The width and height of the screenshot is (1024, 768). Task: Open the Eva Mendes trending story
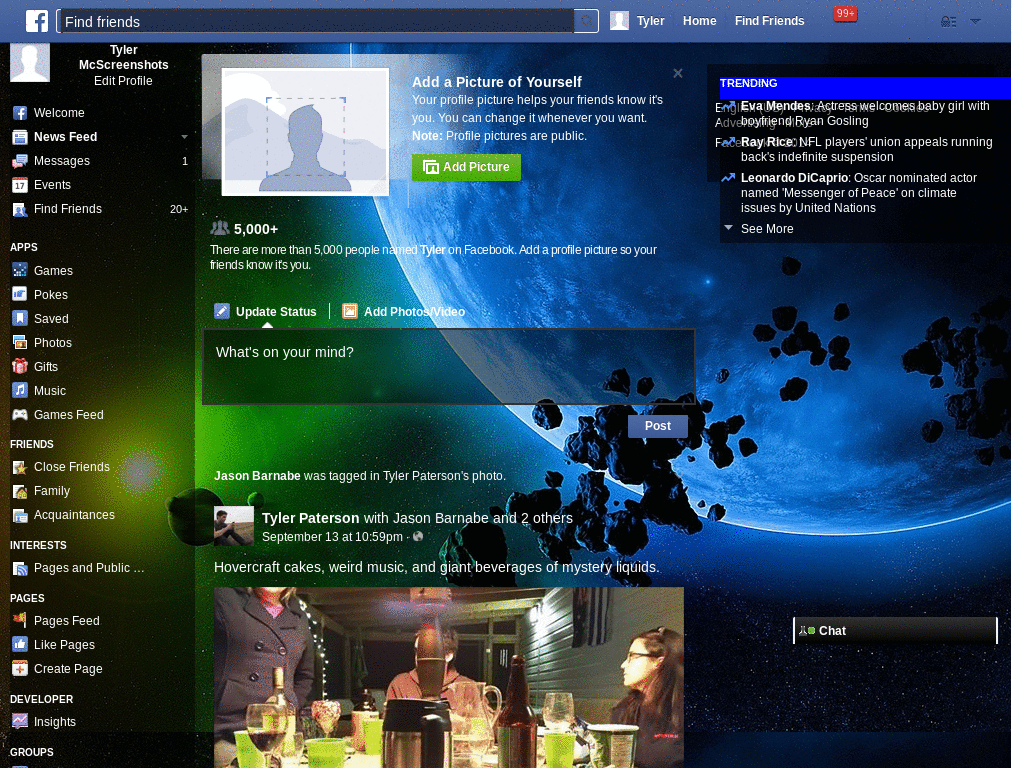click(x=865, y=113)
